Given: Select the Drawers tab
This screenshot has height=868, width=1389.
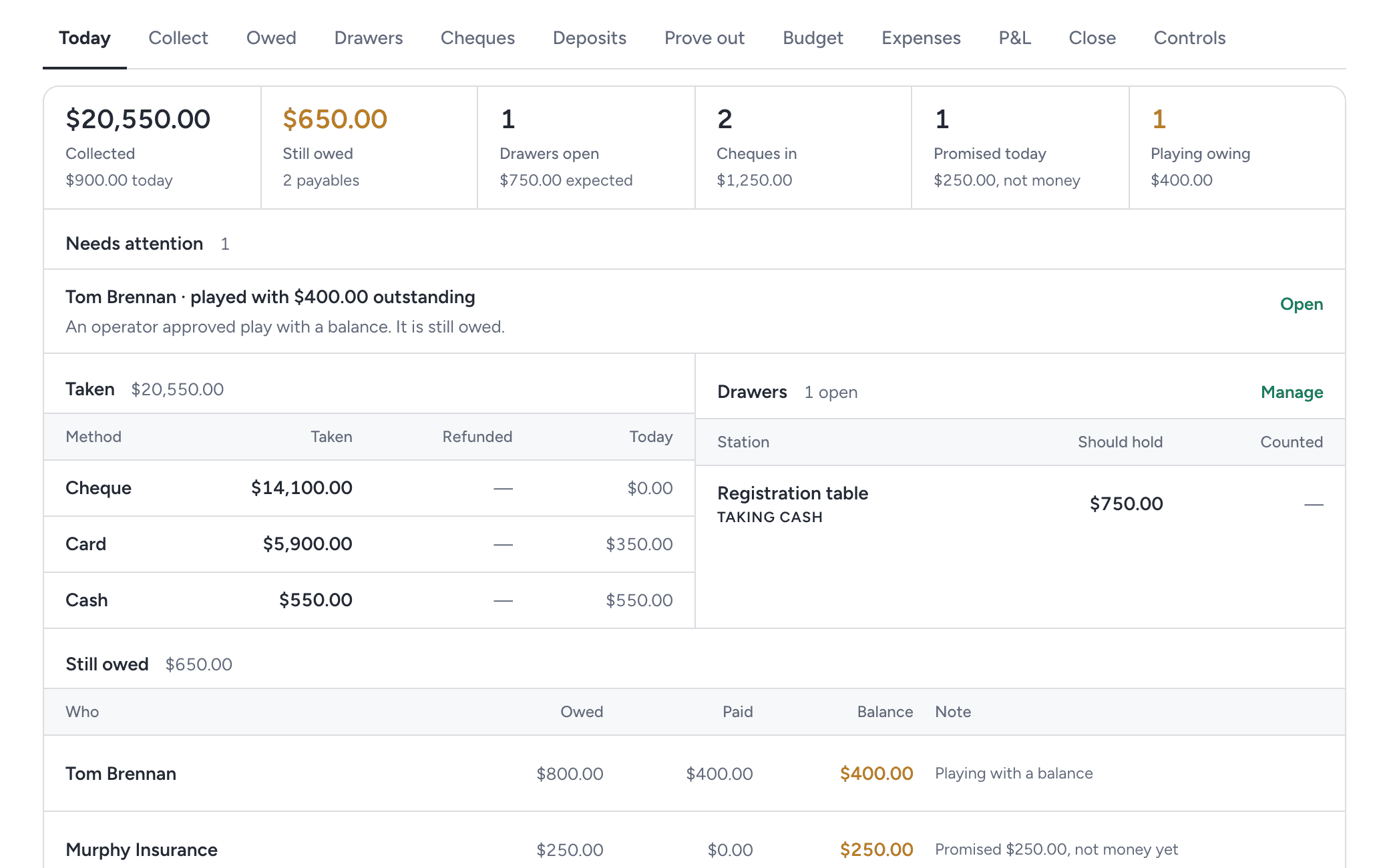Looking at the screenshot, I should [369, 38].
